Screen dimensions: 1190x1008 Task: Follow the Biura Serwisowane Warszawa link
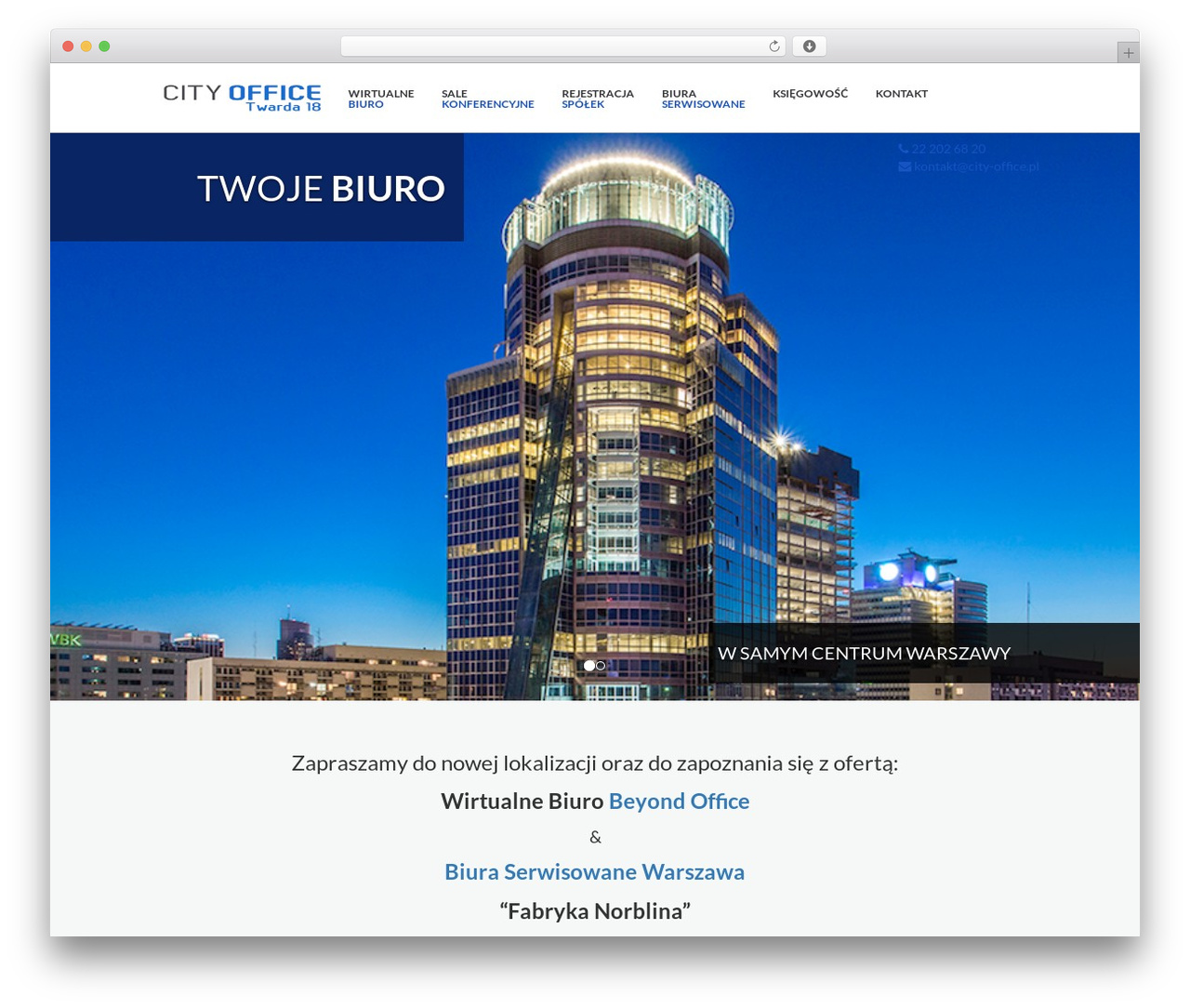(594, 871)
